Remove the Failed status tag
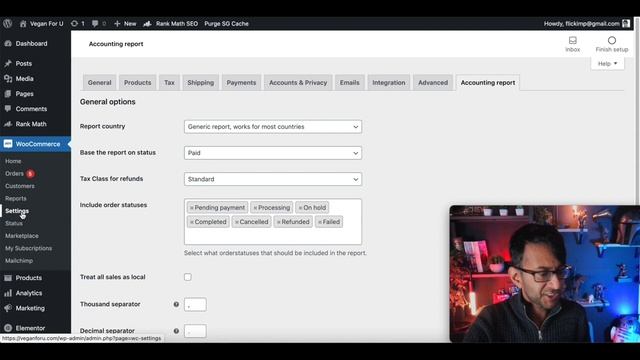 click(x=320, y=222)
